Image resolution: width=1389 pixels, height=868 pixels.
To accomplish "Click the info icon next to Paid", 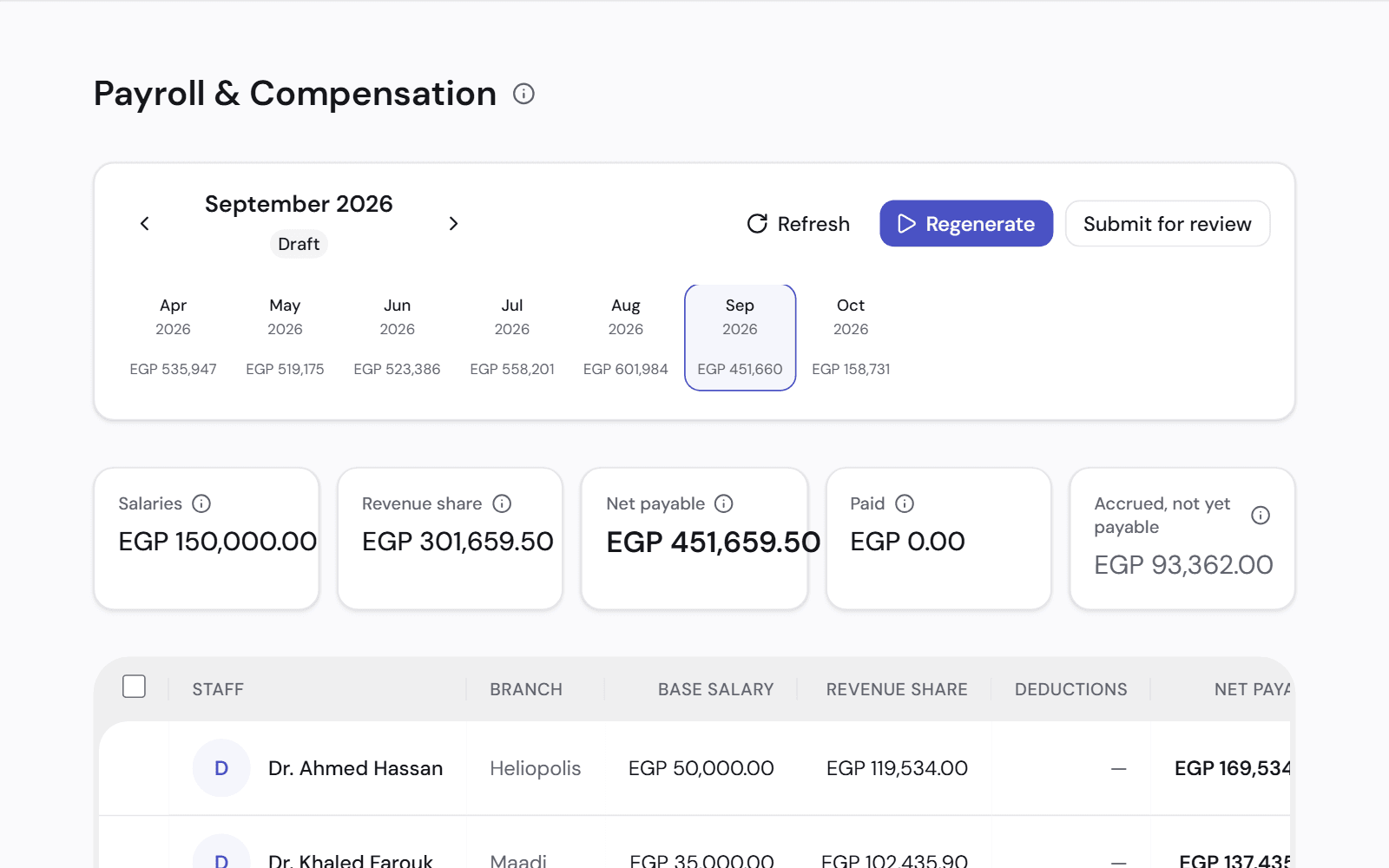I will coord(905,503).
